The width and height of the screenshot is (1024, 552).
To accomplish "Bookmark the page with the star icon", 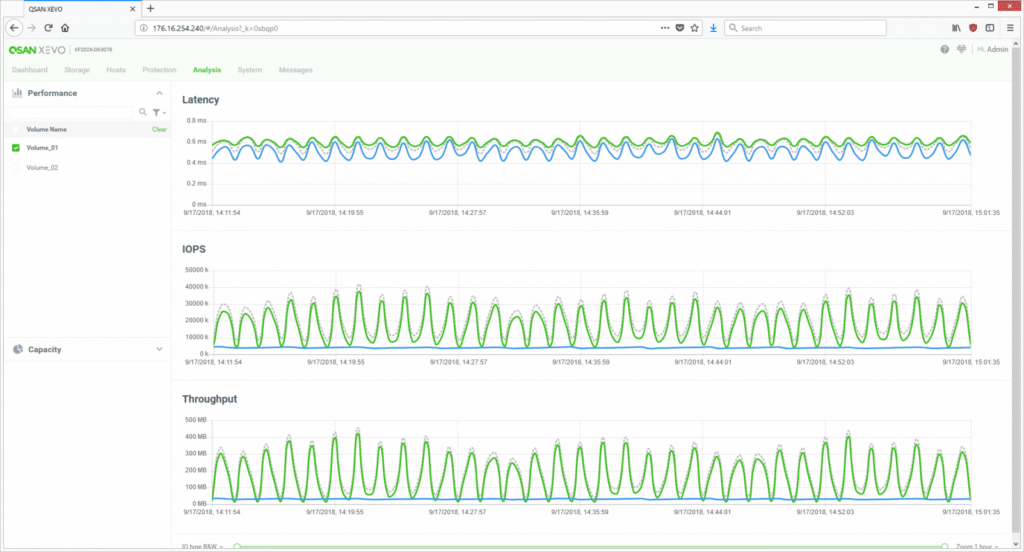I will pos(694,28).
